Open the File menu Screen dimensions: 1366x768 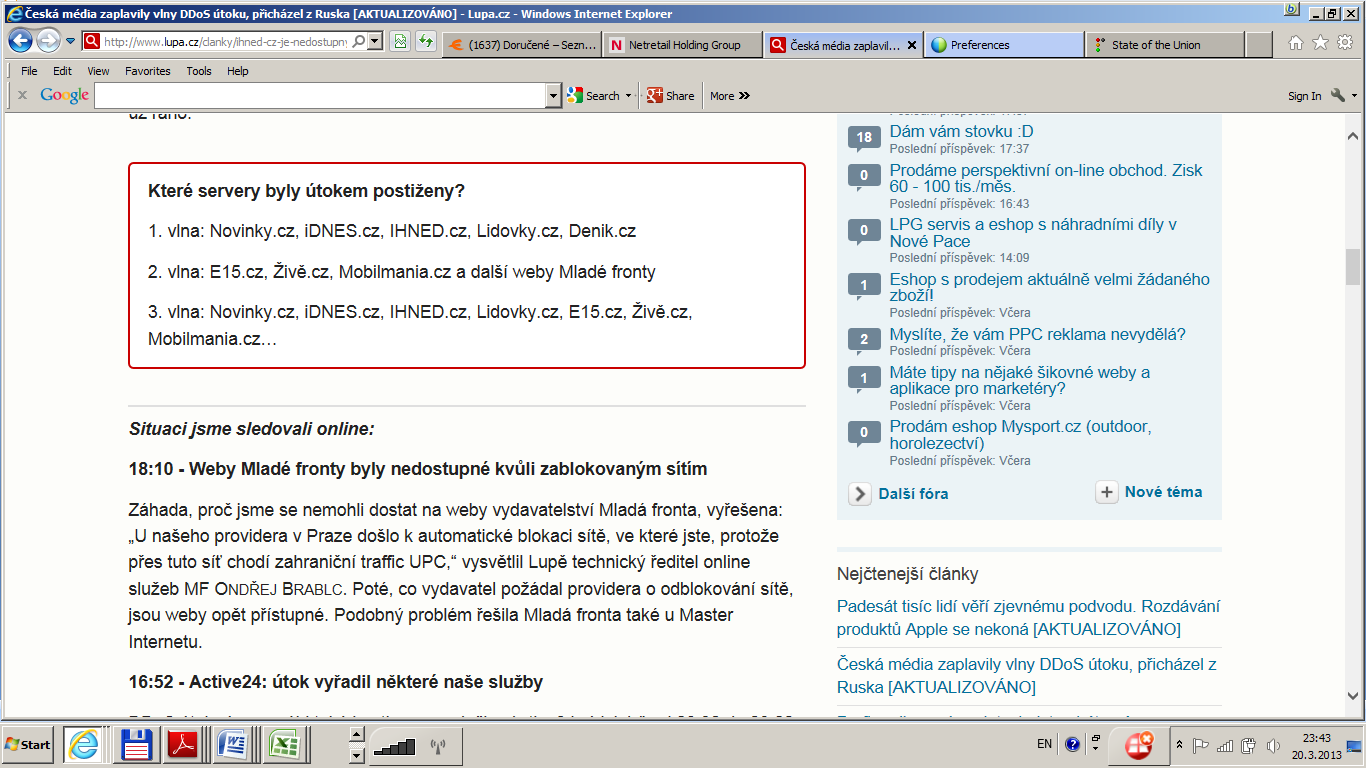pos(29,71)
